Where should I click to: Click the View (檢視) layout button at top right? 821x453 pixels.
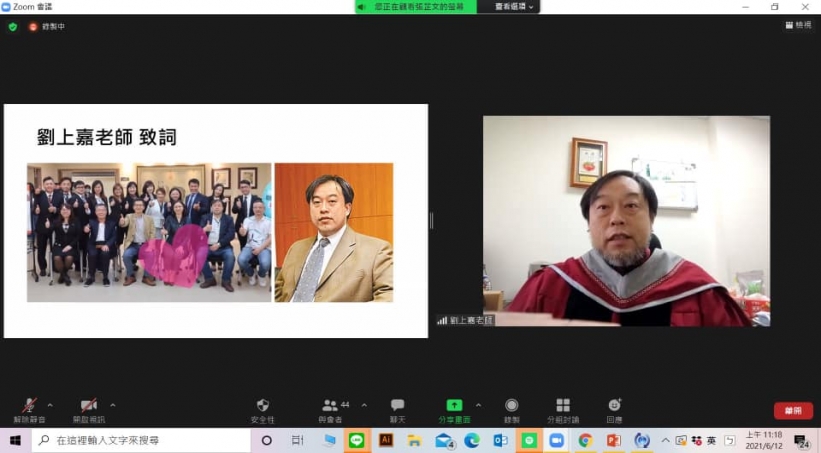point(797,25)
